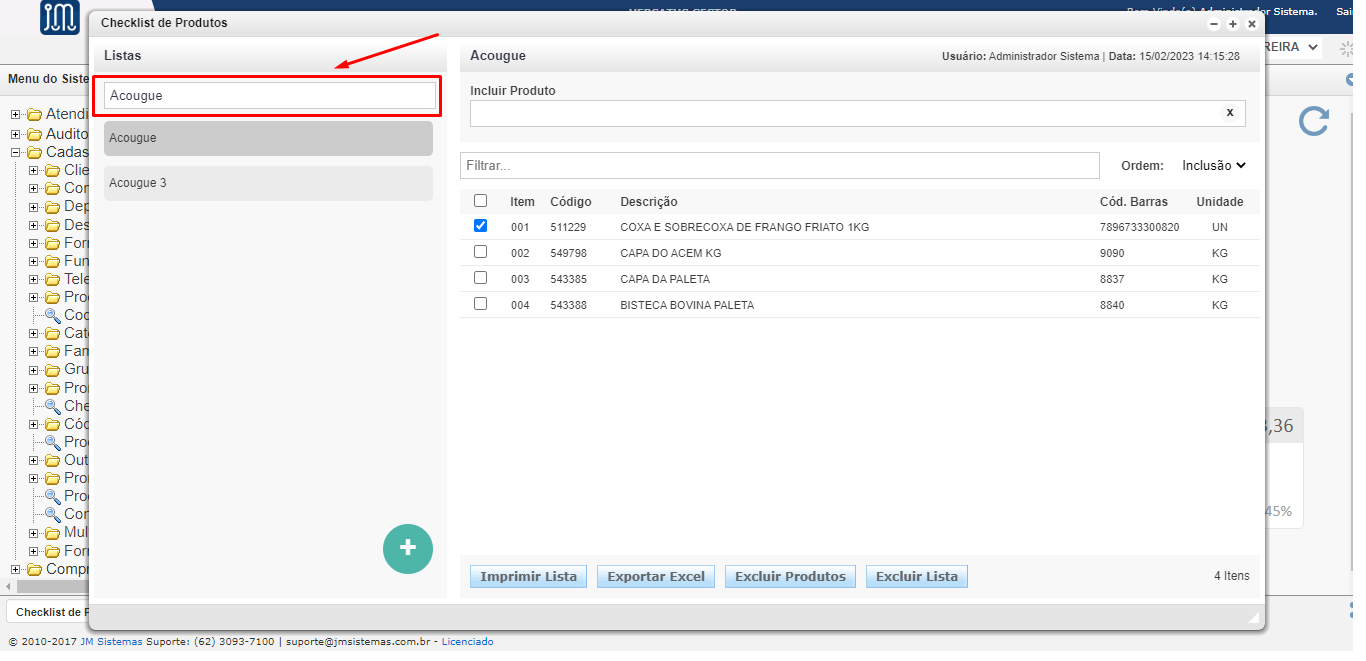Select the Acougue 3 list
1366x661 pixels.
[x=268, y=183]
